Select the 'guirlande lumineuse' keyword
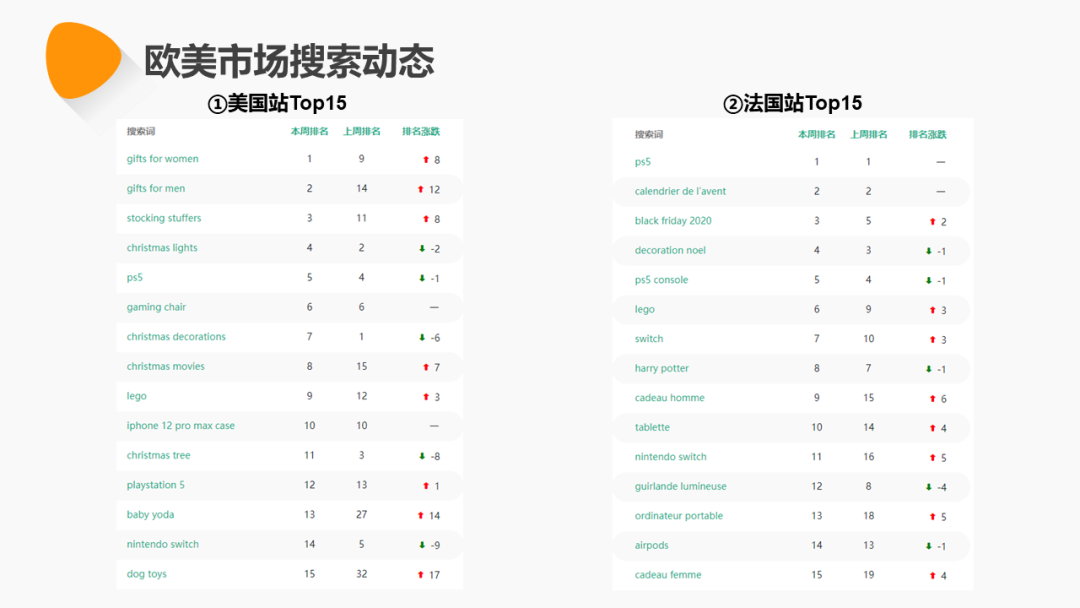Screen dimensions: 1080x608 click(x=681, y=487)
